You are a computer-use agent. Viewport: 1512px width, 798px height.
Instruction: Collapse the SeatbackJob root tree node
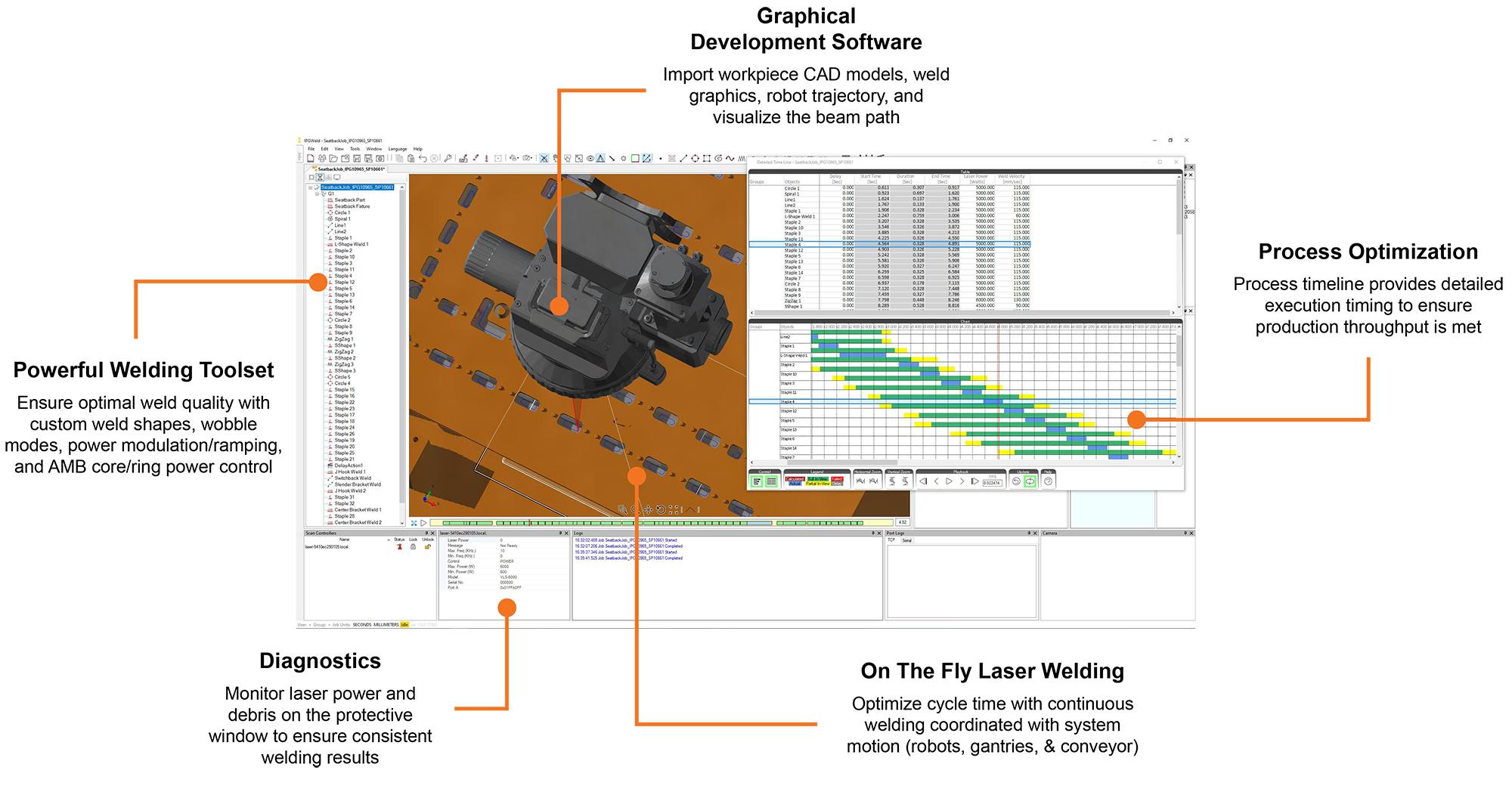(310, 187)
